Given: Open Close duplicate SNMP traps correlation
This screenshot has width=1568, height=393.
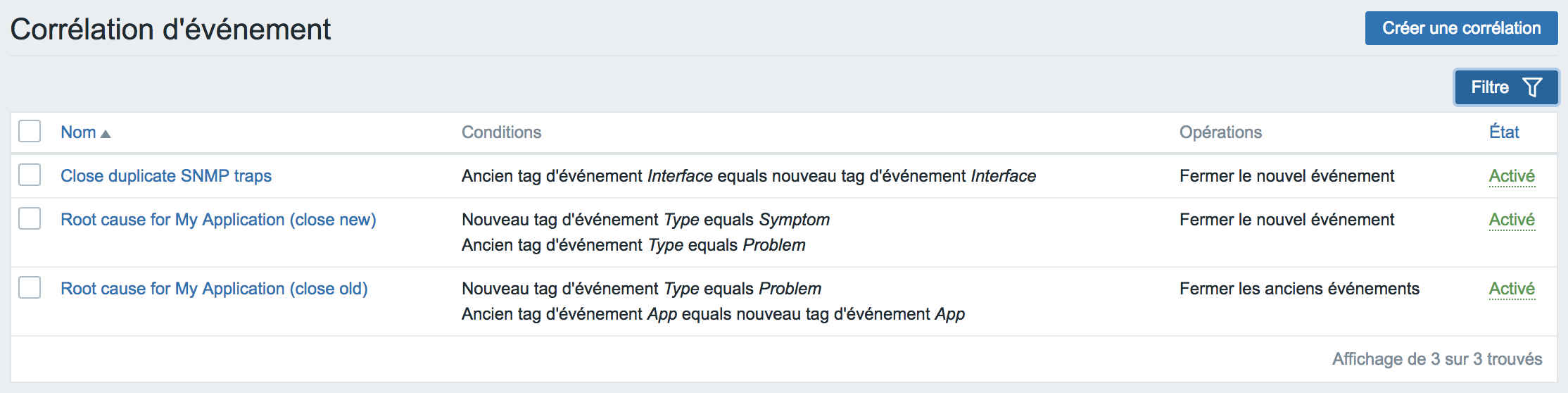Looking at the screenshot, I should [x=166, y=176].
